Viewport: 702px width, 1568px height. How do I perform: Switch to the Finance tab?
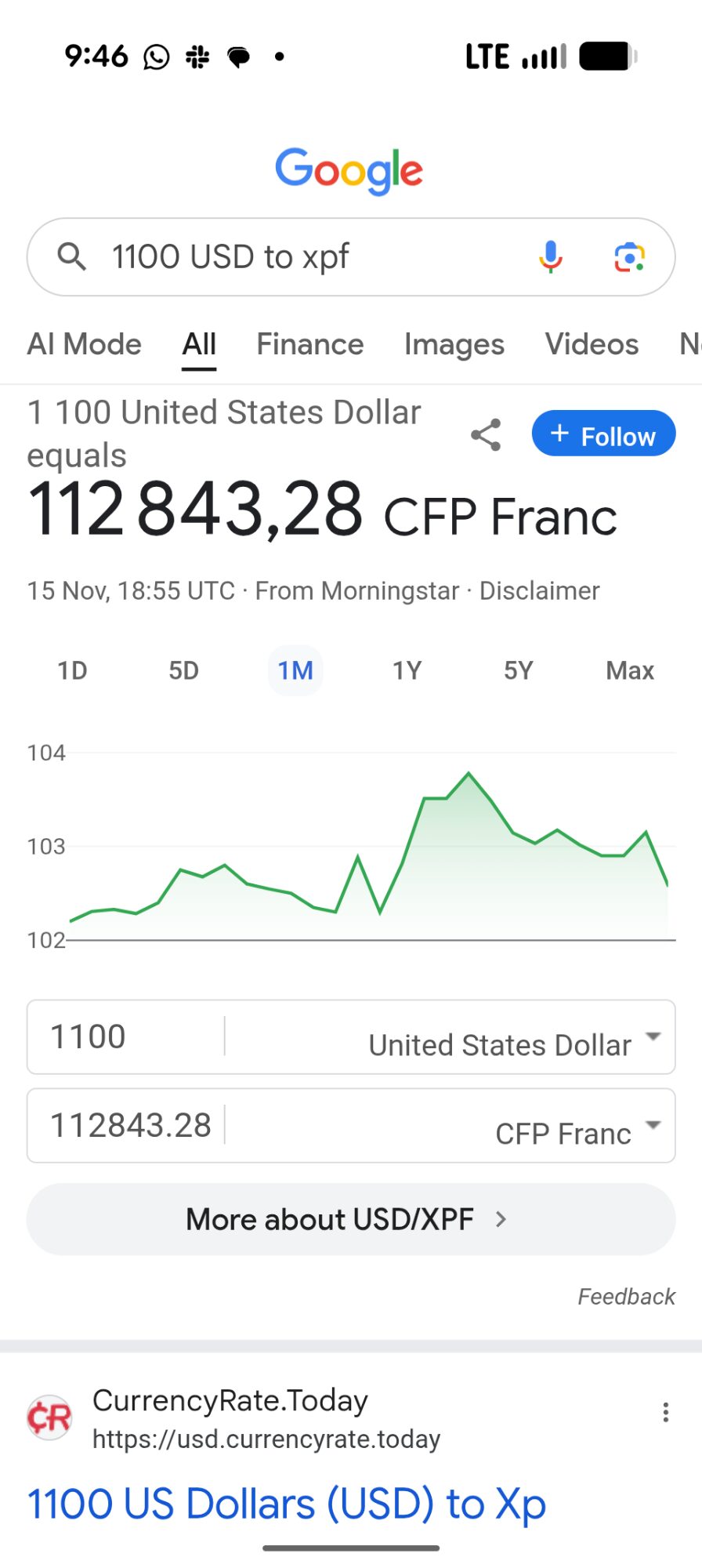pos(310,345)
